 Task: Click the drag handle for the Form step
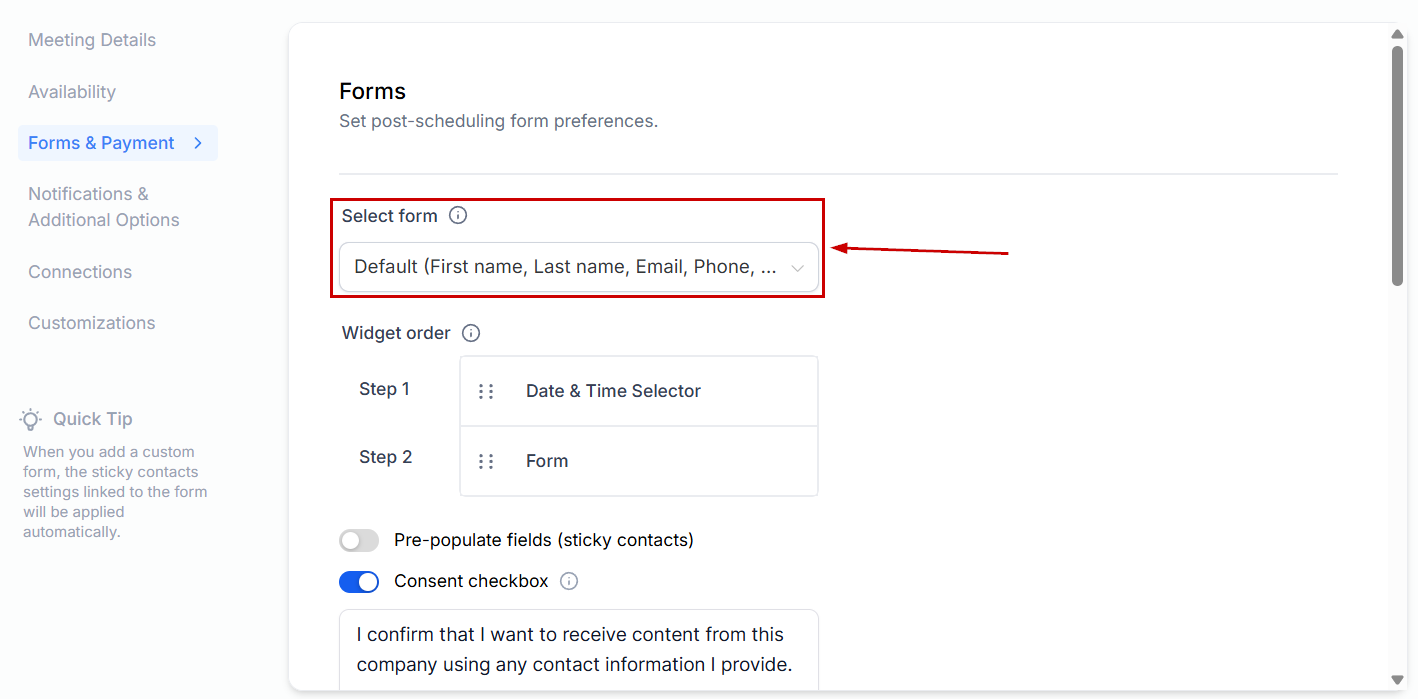click(x=486, y=461)
